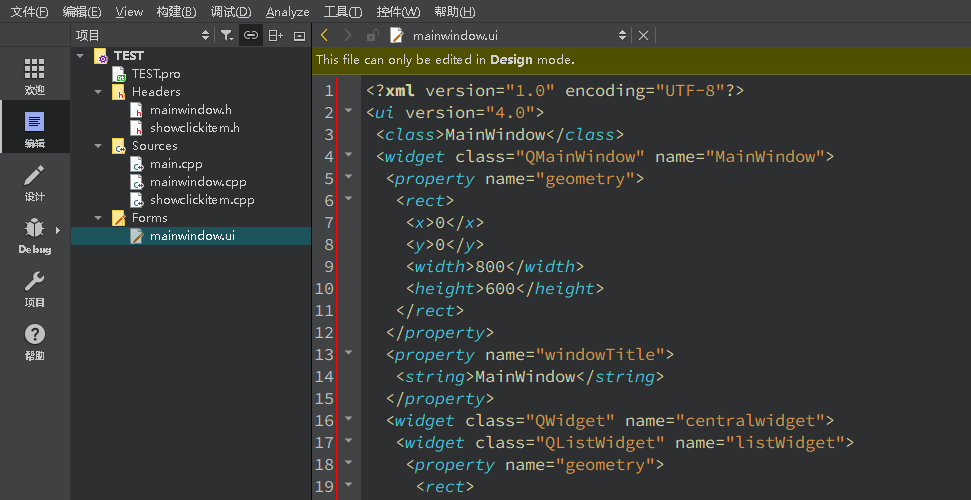The width and height of the screenshot is (971, 500).
Task: Click the file lock icon
Action: (x=372, y=36)
